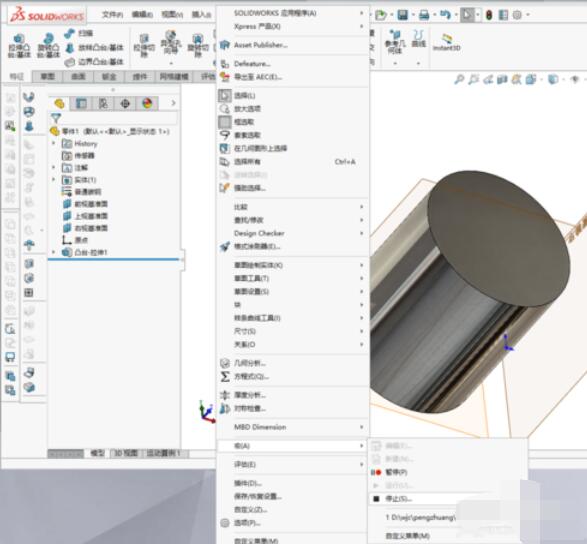
Task: Open the Edit (编辑) menu
Action: pos(142,15)
